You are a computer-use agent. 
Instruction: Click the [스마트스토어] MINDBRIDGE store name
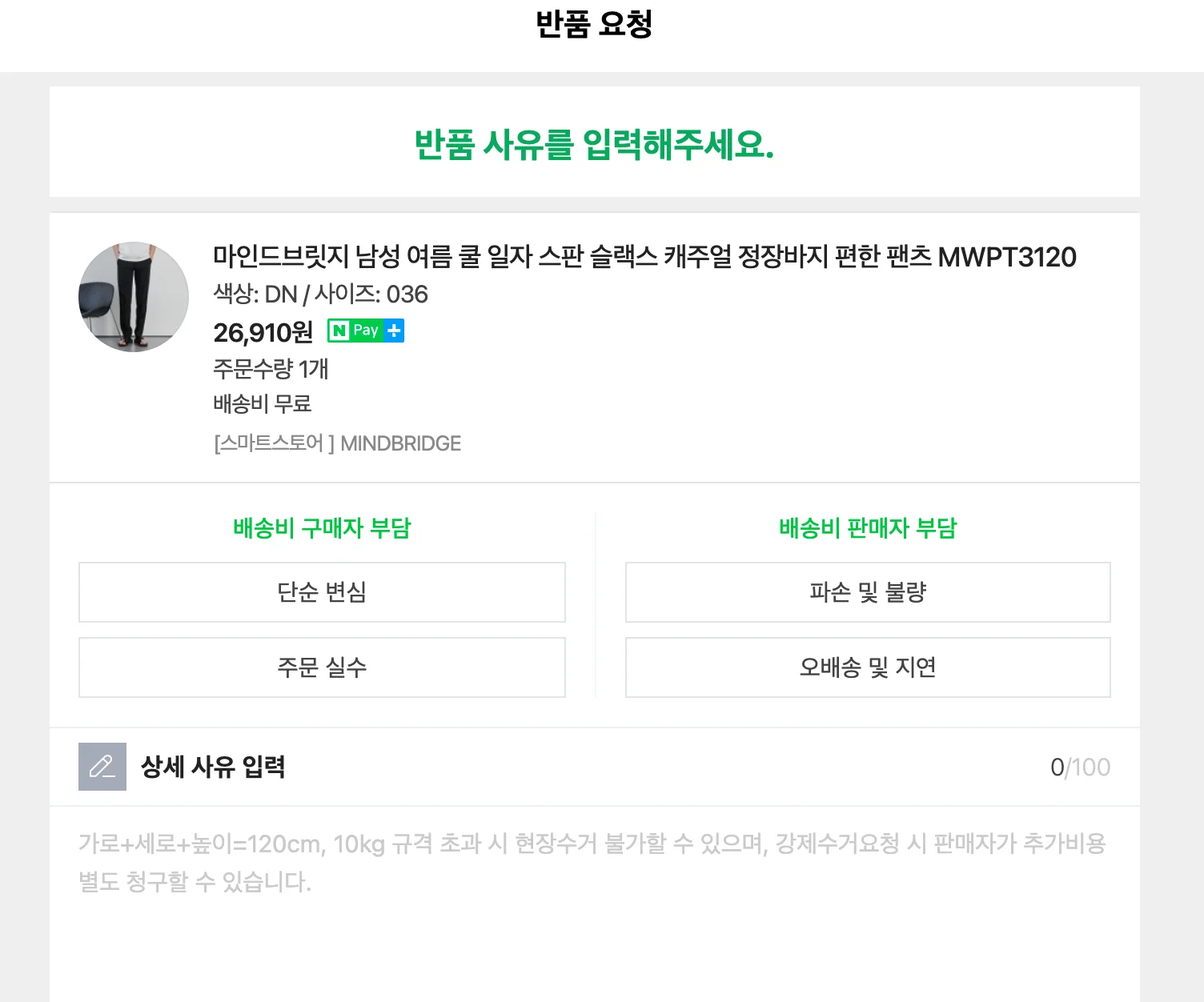click(337, 443)
